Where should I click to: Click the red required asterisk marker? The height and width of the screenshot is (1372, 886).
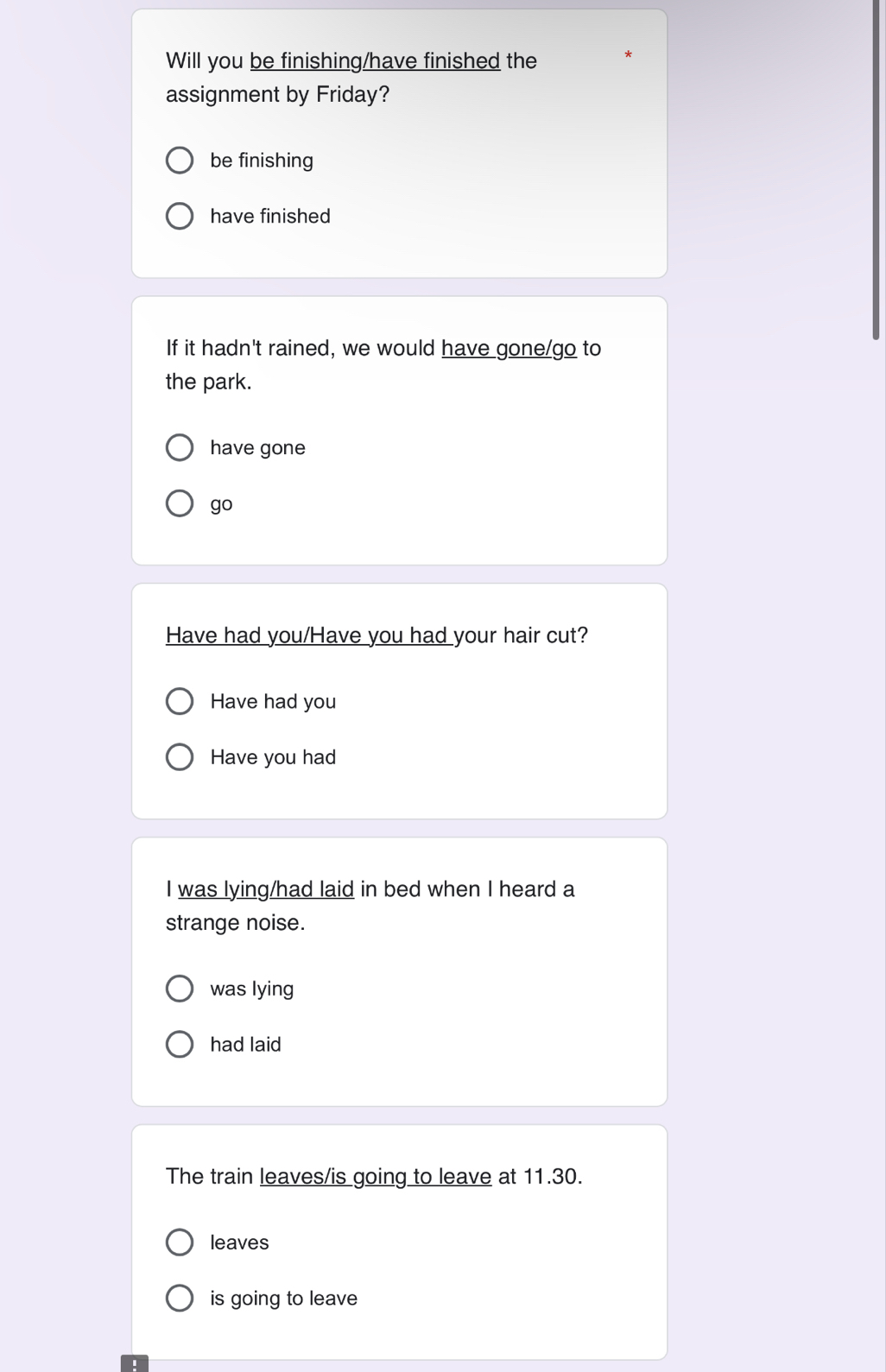tap(629, 55)
